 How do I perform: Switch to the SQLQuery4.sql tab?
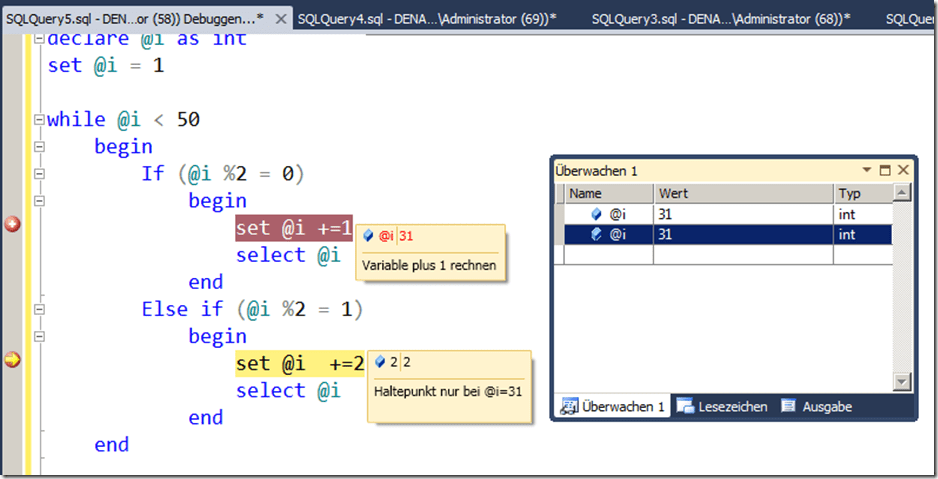click(x=427, y=19)
